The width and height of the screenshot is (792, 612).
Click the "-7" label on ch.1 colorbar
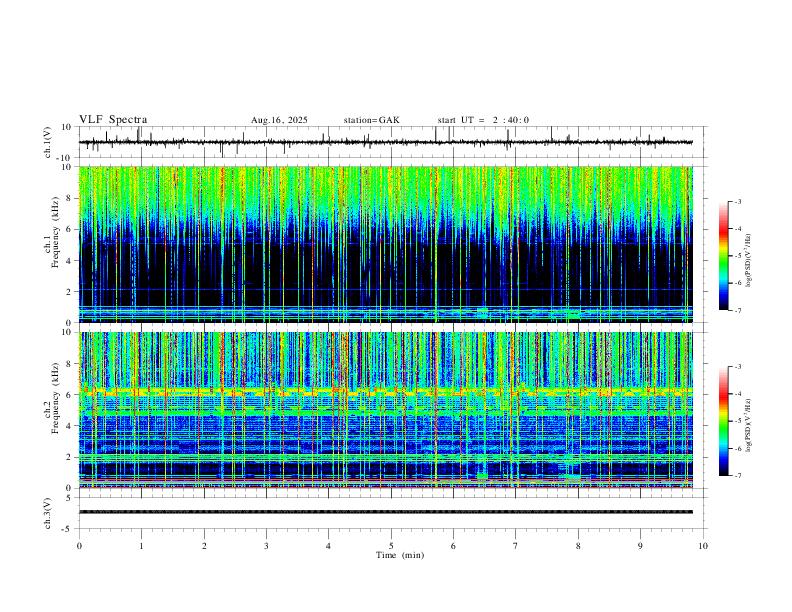tap(738, 311)
